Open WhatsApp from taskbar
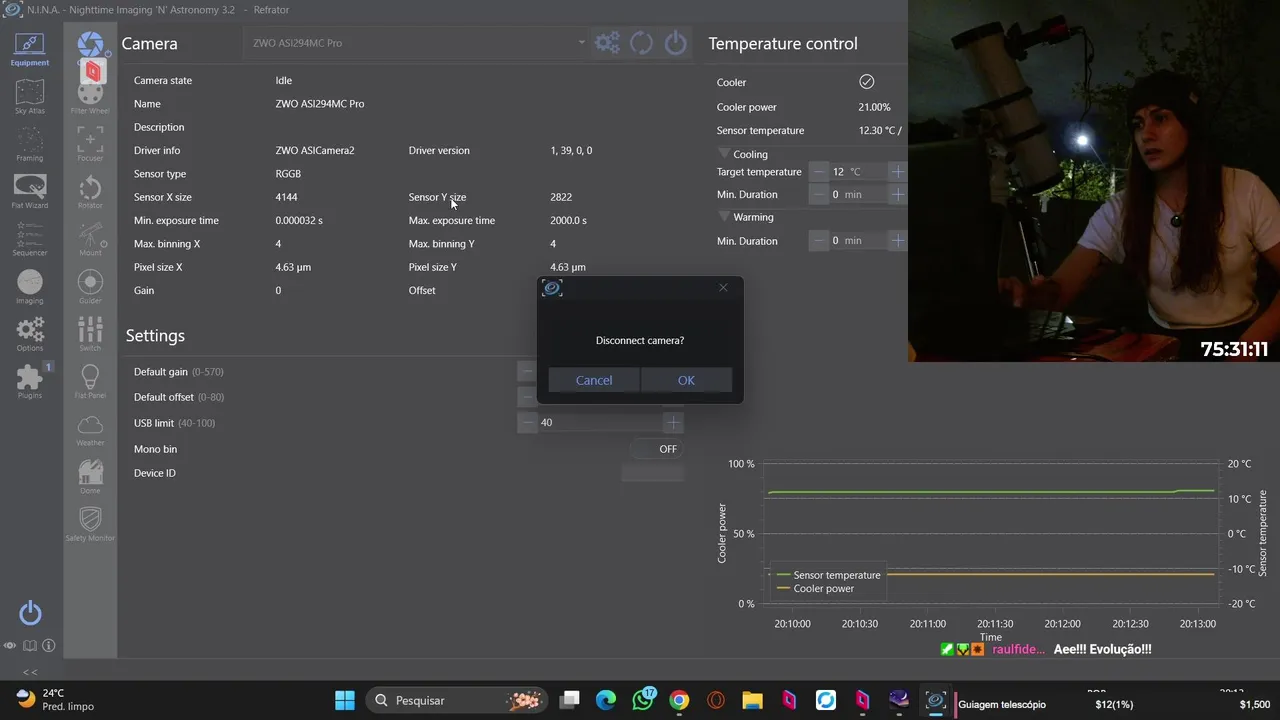 [643, 700]
